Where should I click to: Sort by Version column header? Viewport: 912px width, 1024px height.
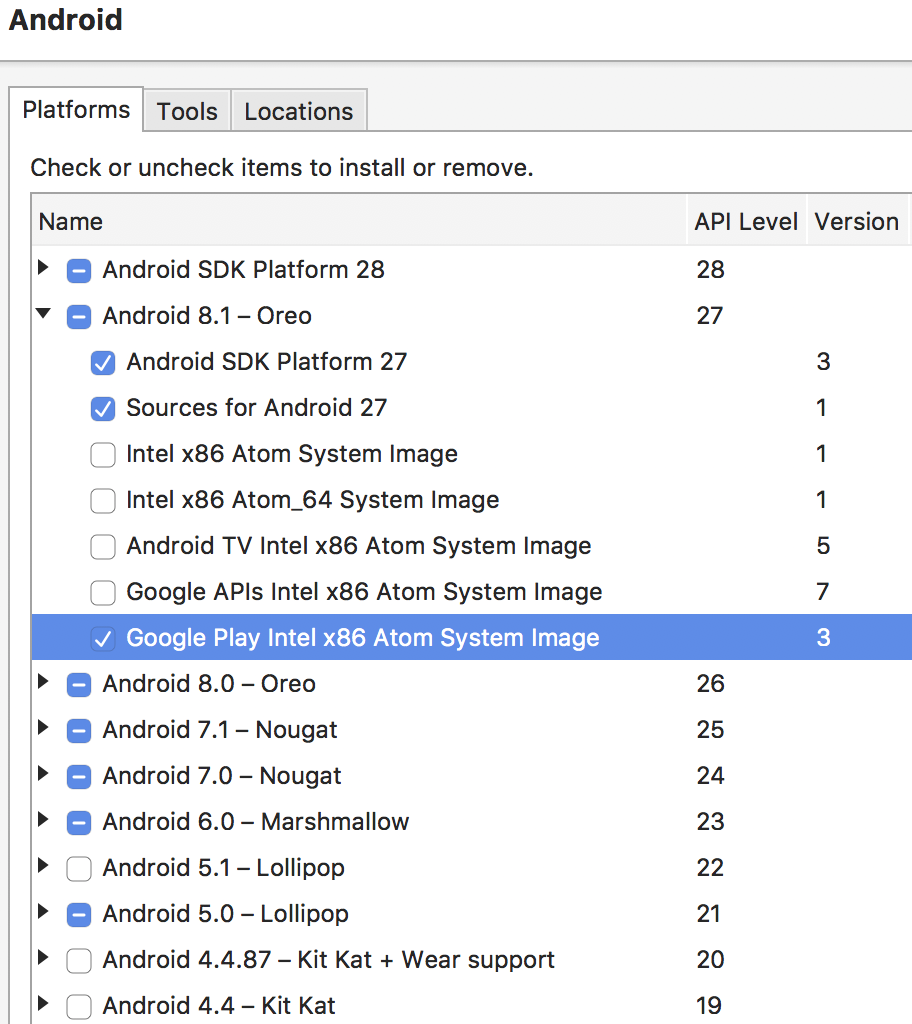click(x=856, y=221)
